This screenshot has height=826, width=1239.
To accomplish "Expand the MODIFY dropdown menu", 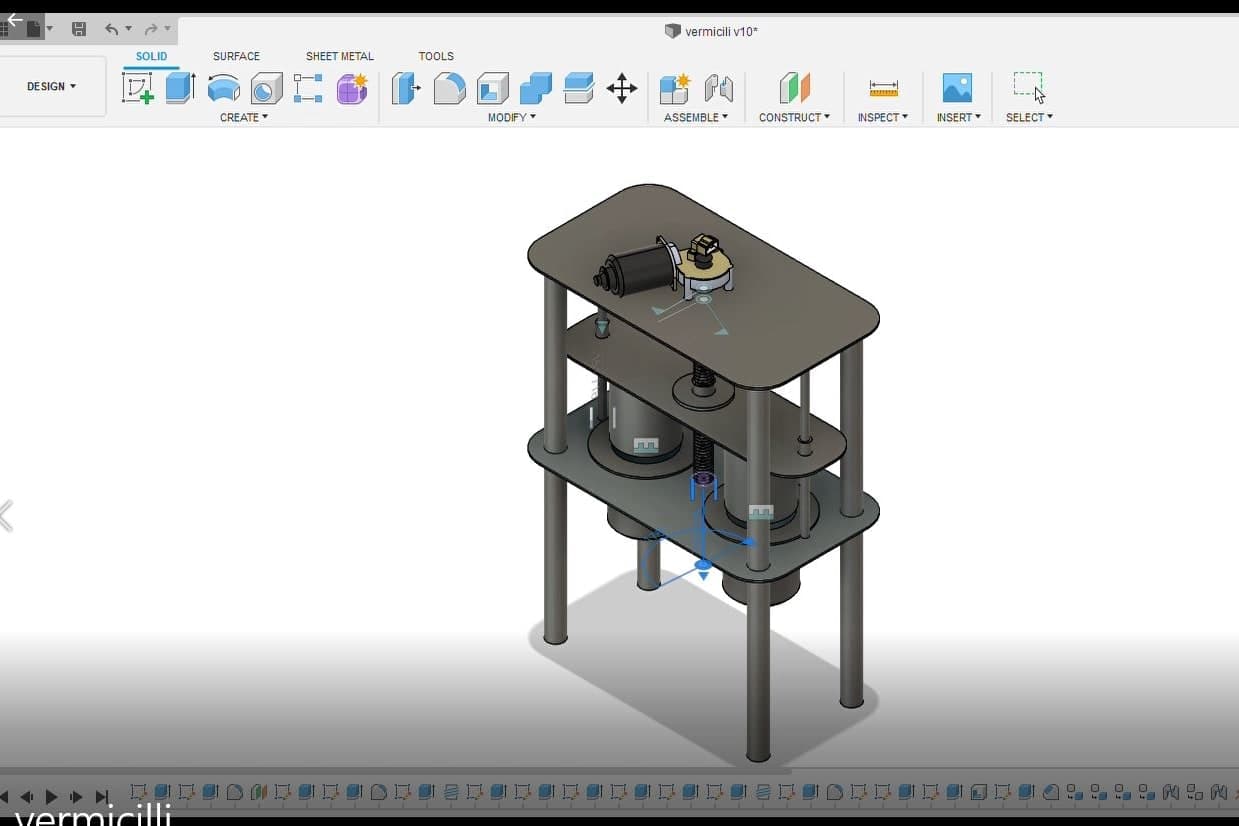I will click(511, 117).
